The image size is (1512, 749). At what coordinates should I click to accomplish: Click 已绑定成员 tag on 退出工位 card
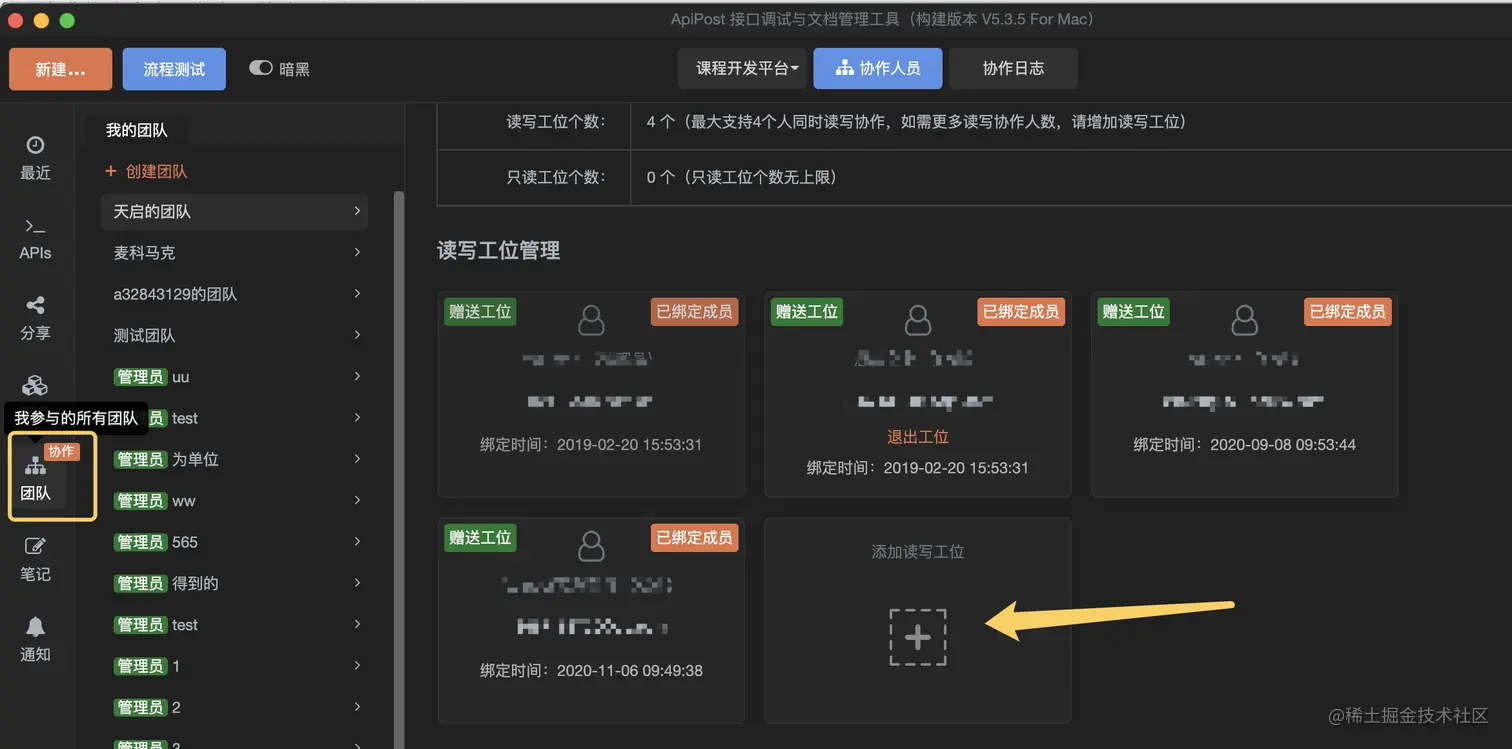pyautogui.click(x=1021, y=311)
